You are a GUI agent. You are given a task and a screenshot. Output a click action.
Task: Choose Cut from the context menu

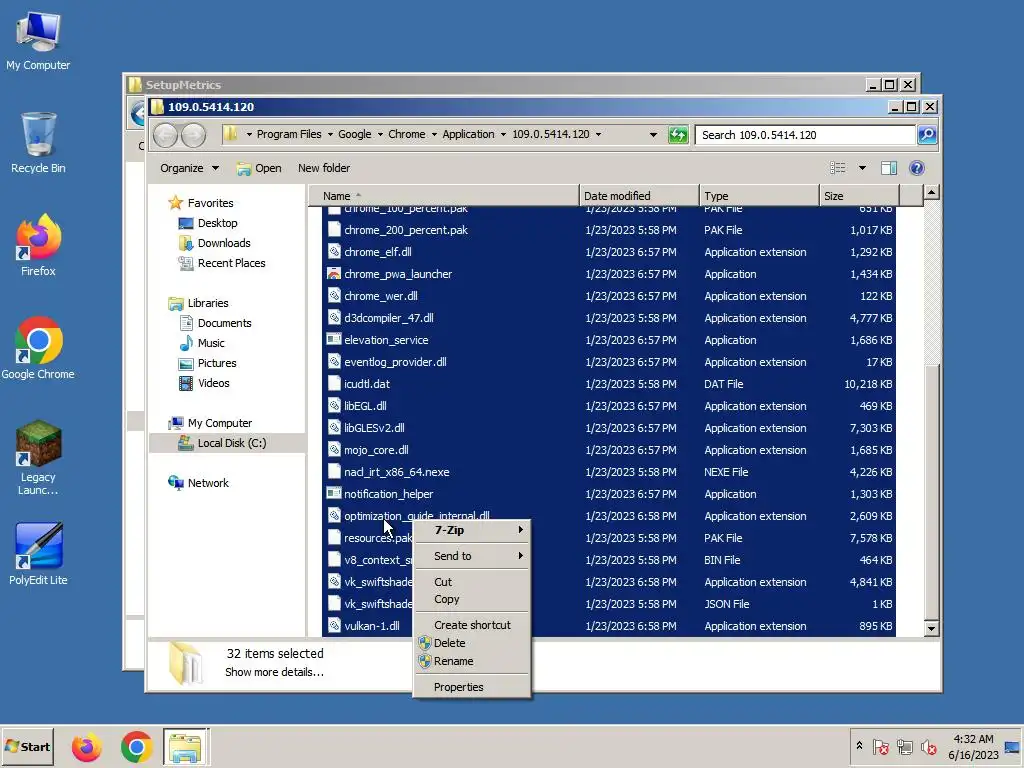tap(472, 582)
